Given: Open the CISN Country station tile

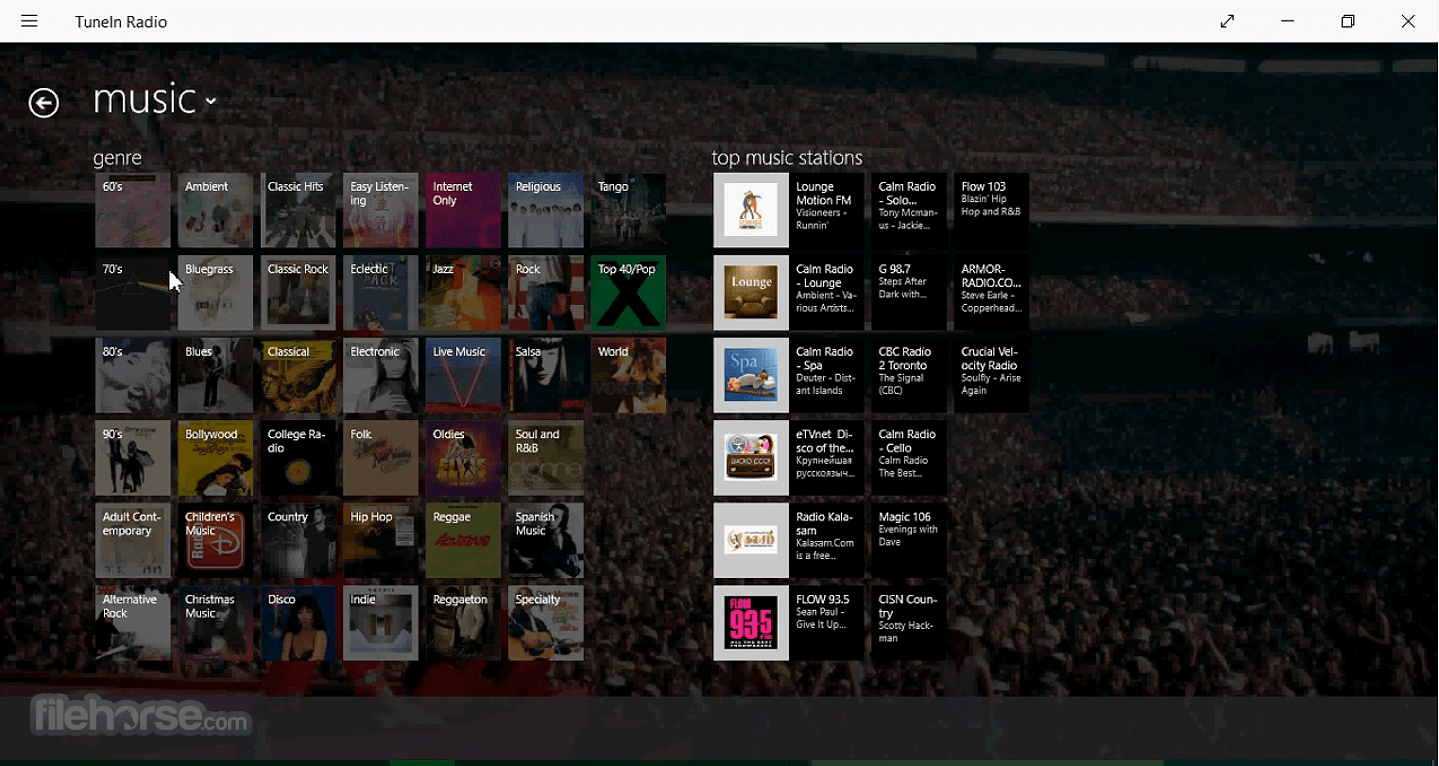Looking at the screenshot, I should tap(909, 623).
